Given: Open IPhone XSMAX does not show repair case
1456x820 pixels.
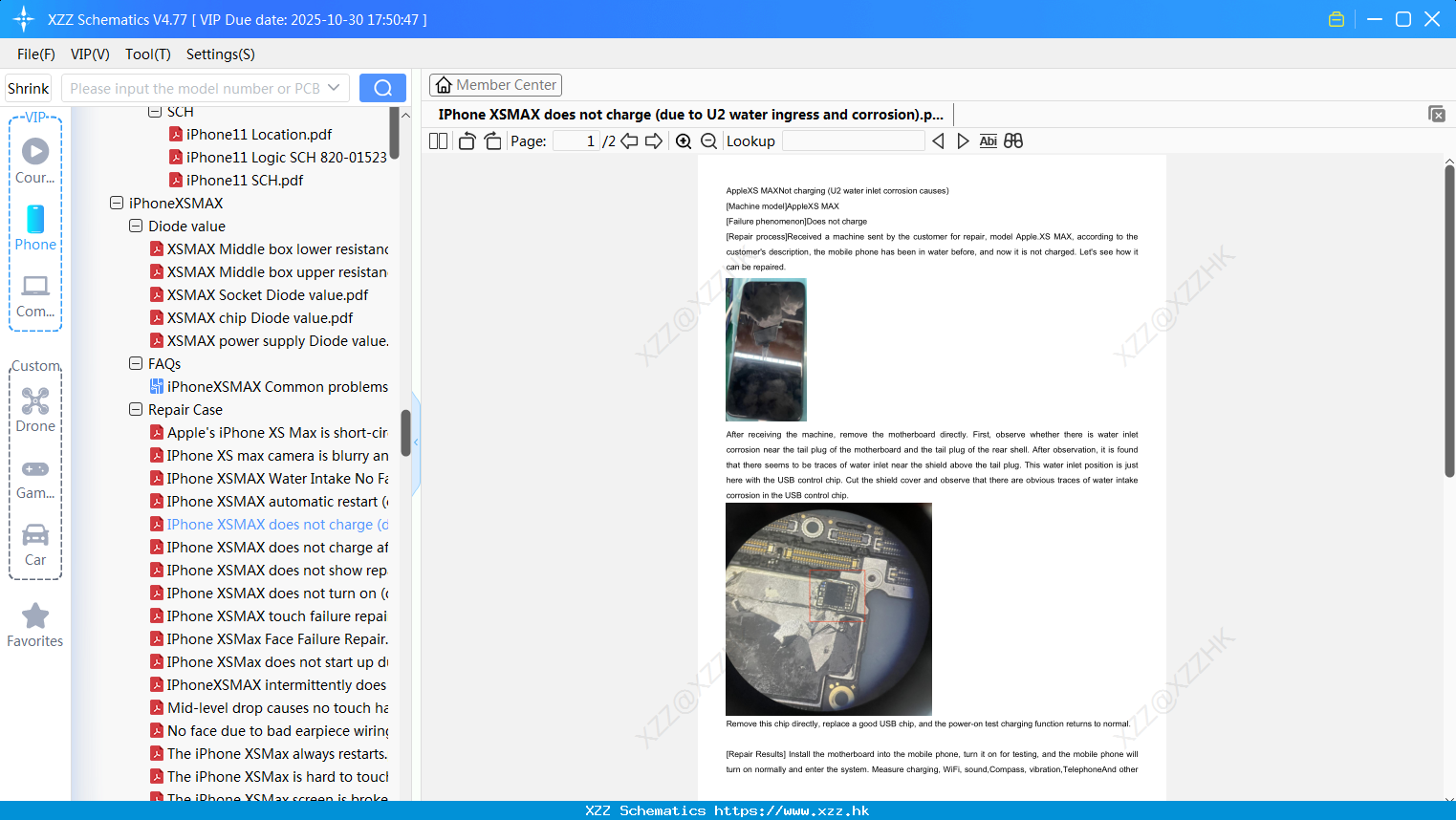Looking at the screenshot, I should pyautogui.click(x=269, y=571).
